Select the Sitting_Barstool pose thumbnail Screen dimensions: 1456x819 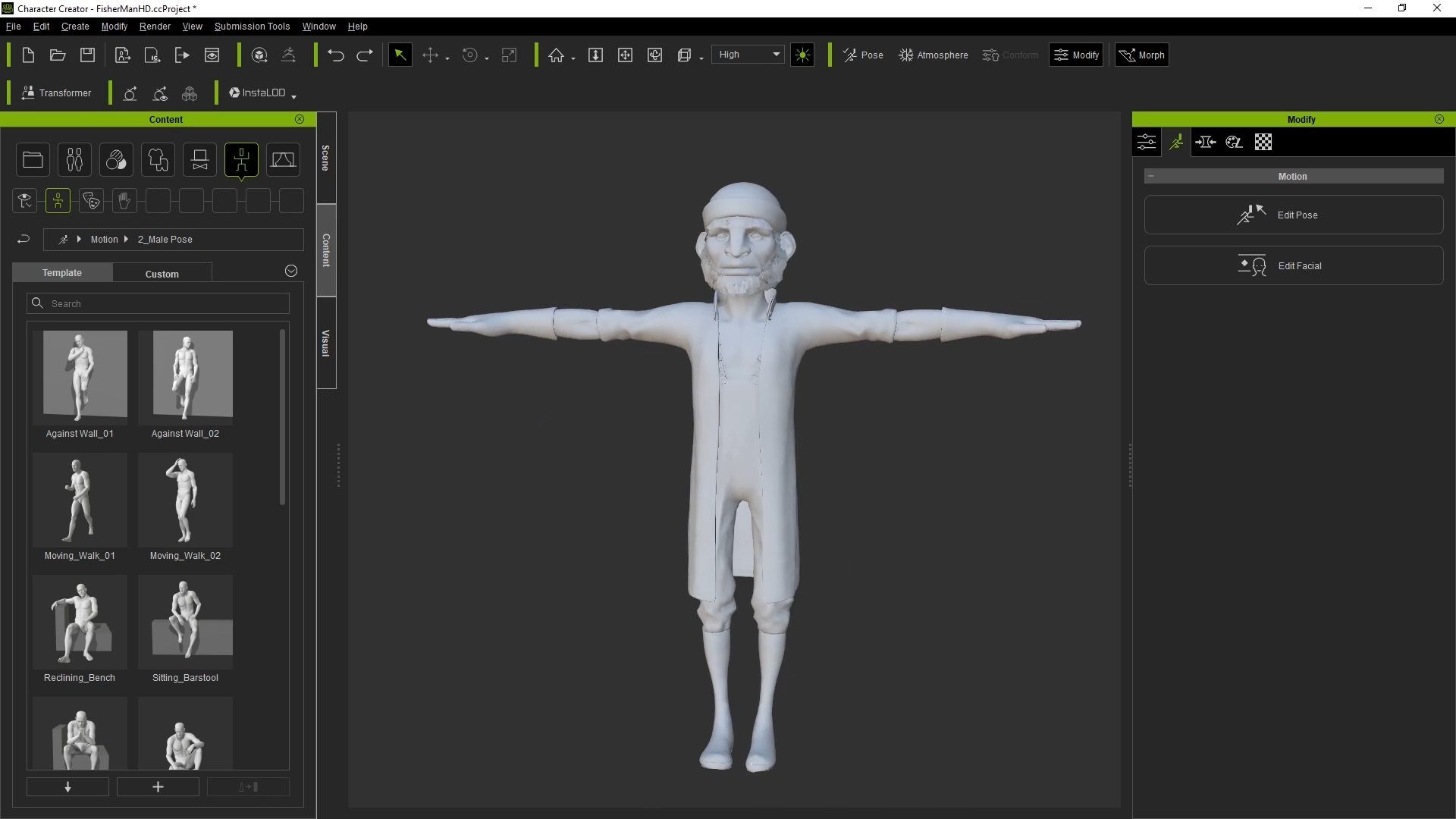click(185, 623)
